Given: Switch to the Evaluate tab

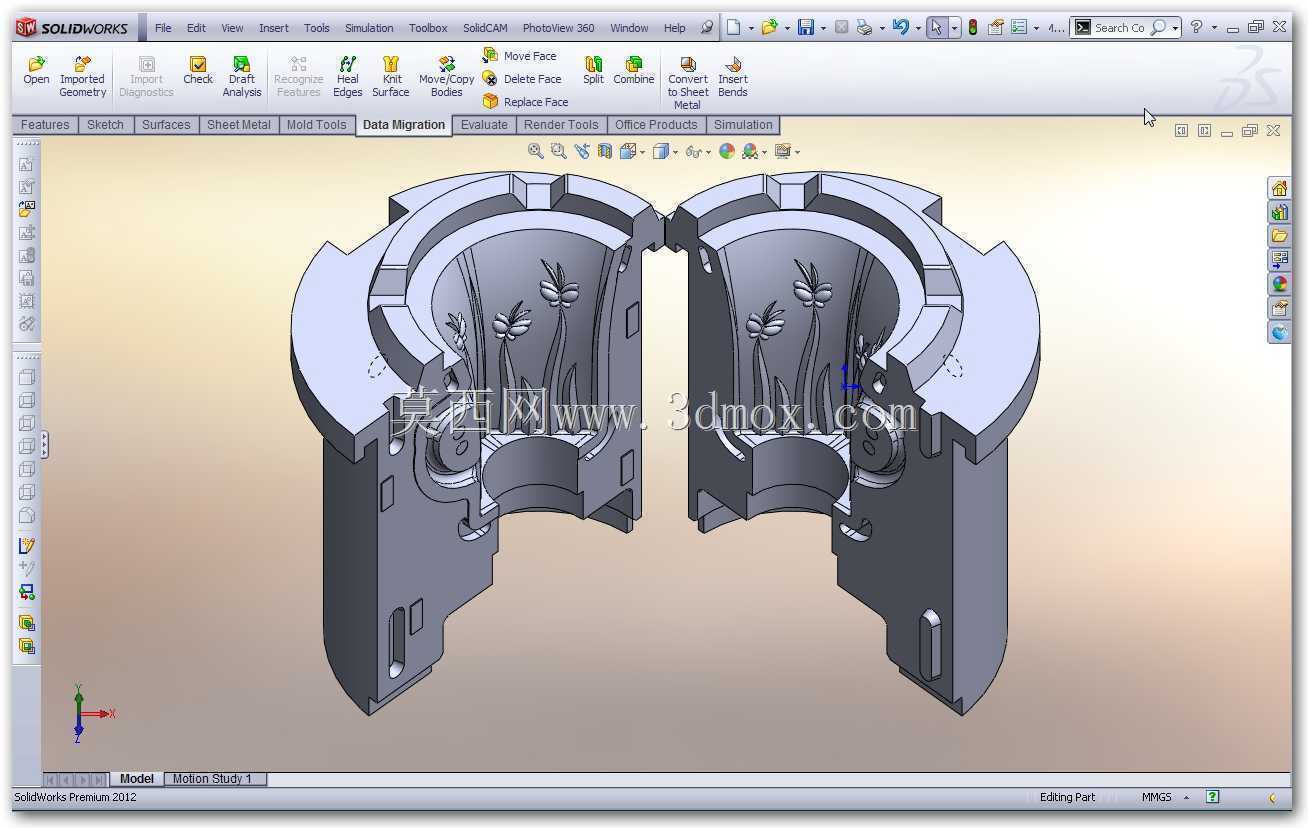Looking at the screenshot, I should (x=484, y=125).
